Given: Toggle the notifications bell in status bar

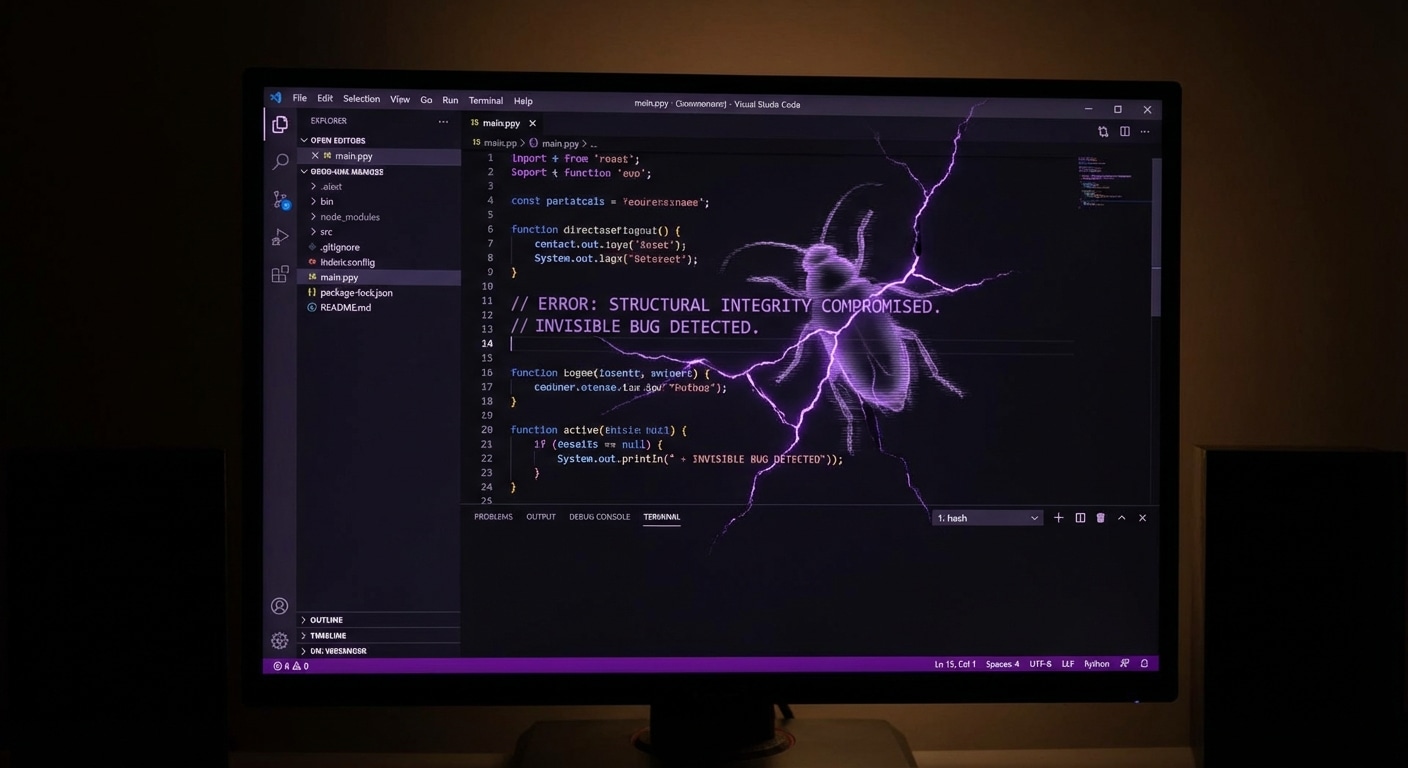Looking at the screenshot, I should (1145, 664).
